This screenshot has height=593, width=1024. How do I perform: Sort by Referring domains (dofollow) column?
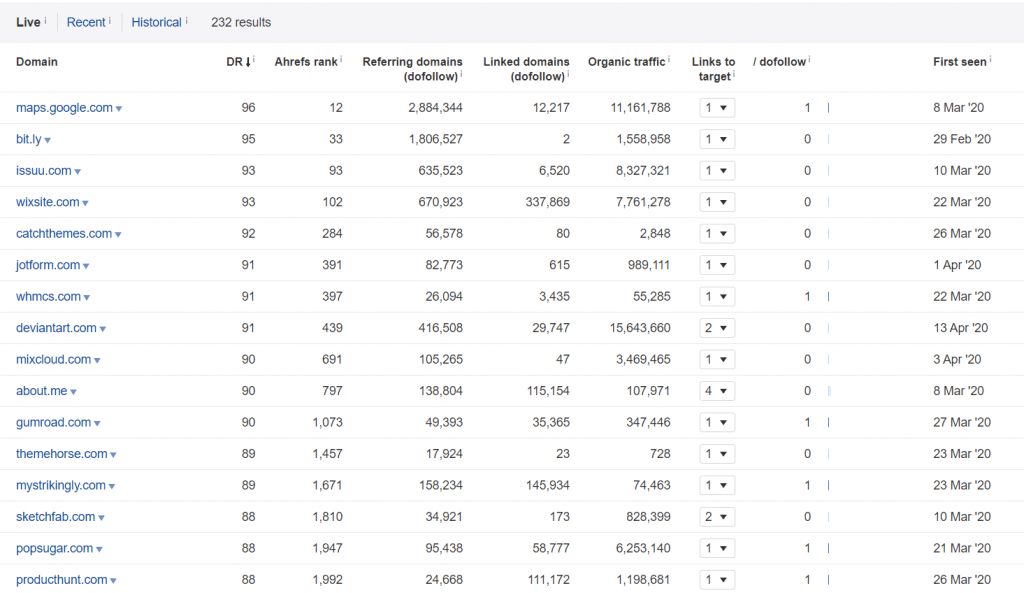(x=412, y=69)
